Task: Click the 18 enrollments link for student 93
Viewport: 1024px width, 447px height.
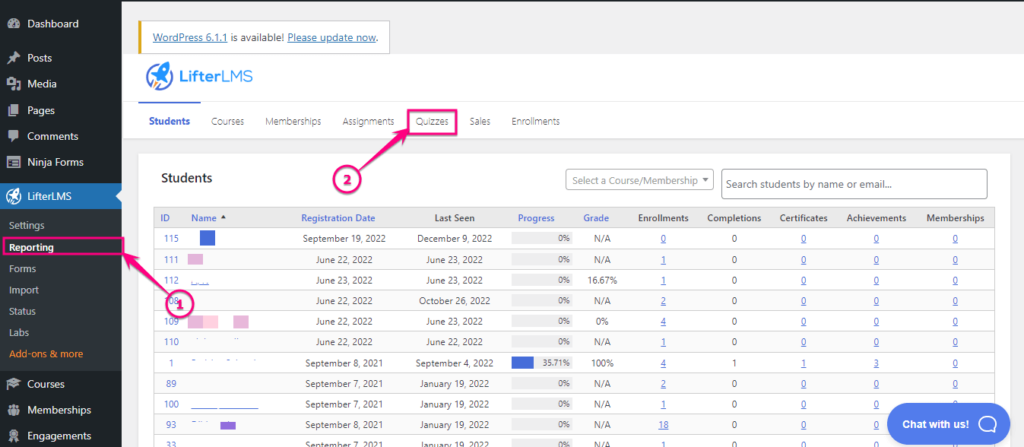Action: tap(663, 425)
